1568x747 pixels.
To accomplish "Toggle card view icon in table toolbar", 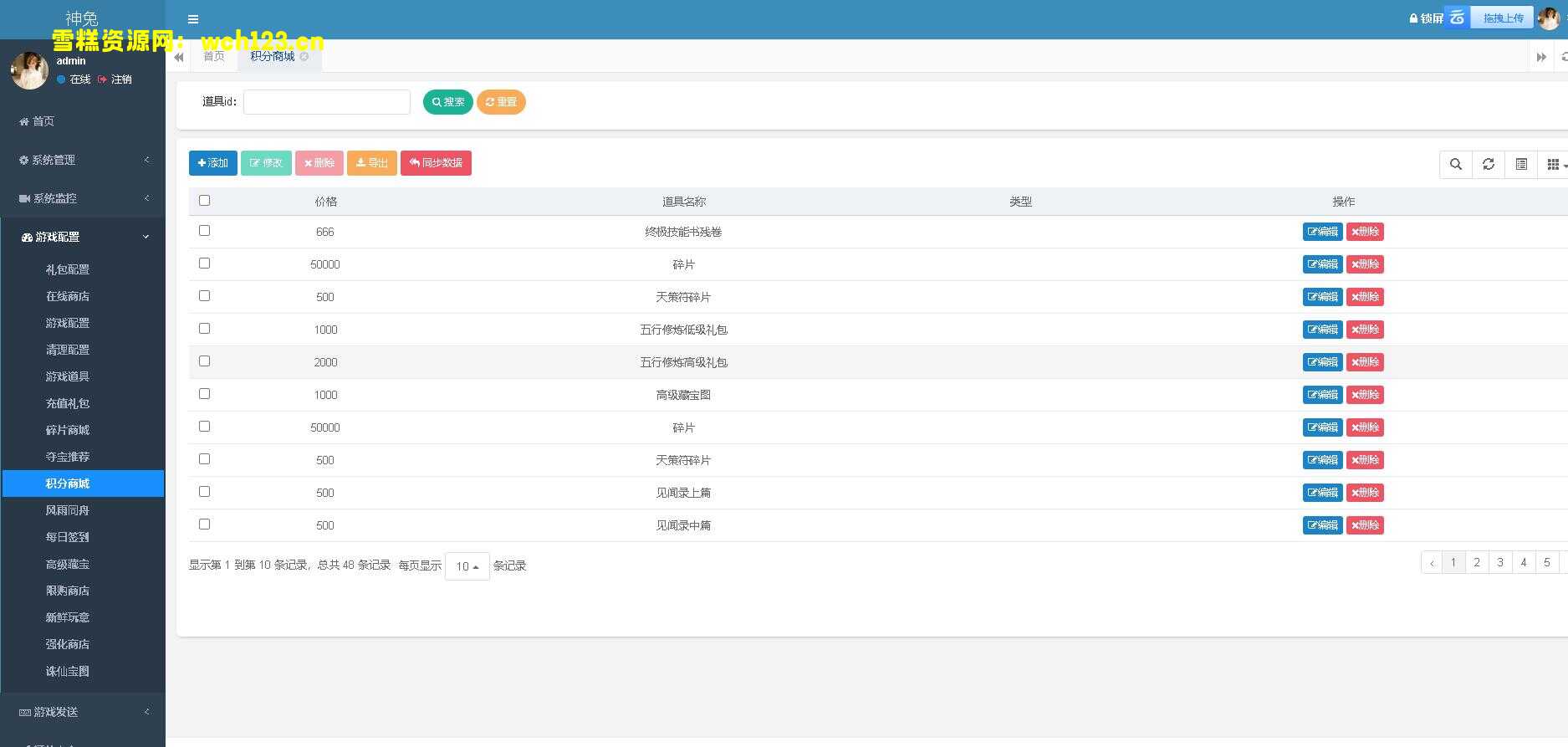I will 1520,164.
